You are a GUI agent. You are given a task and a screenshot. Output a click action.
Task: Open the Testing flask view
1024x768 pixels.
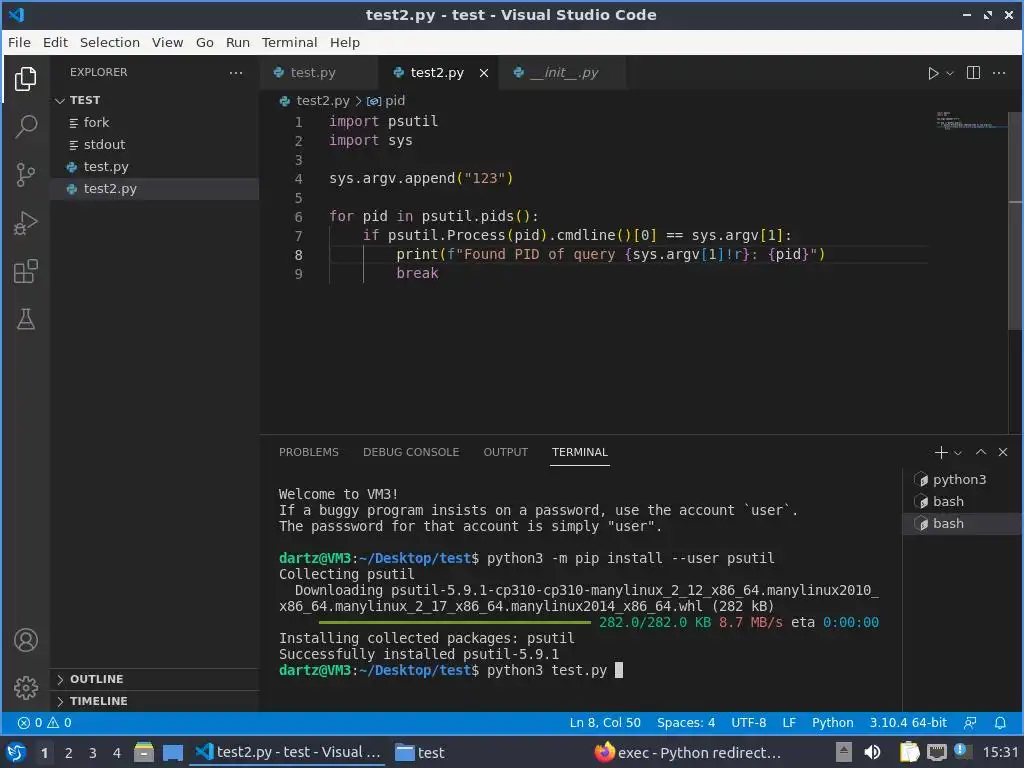(25, 319)
